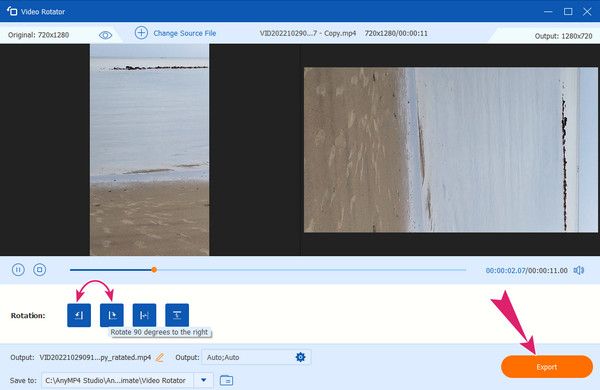Edit output file name with pencil icon

click(160, 357)
